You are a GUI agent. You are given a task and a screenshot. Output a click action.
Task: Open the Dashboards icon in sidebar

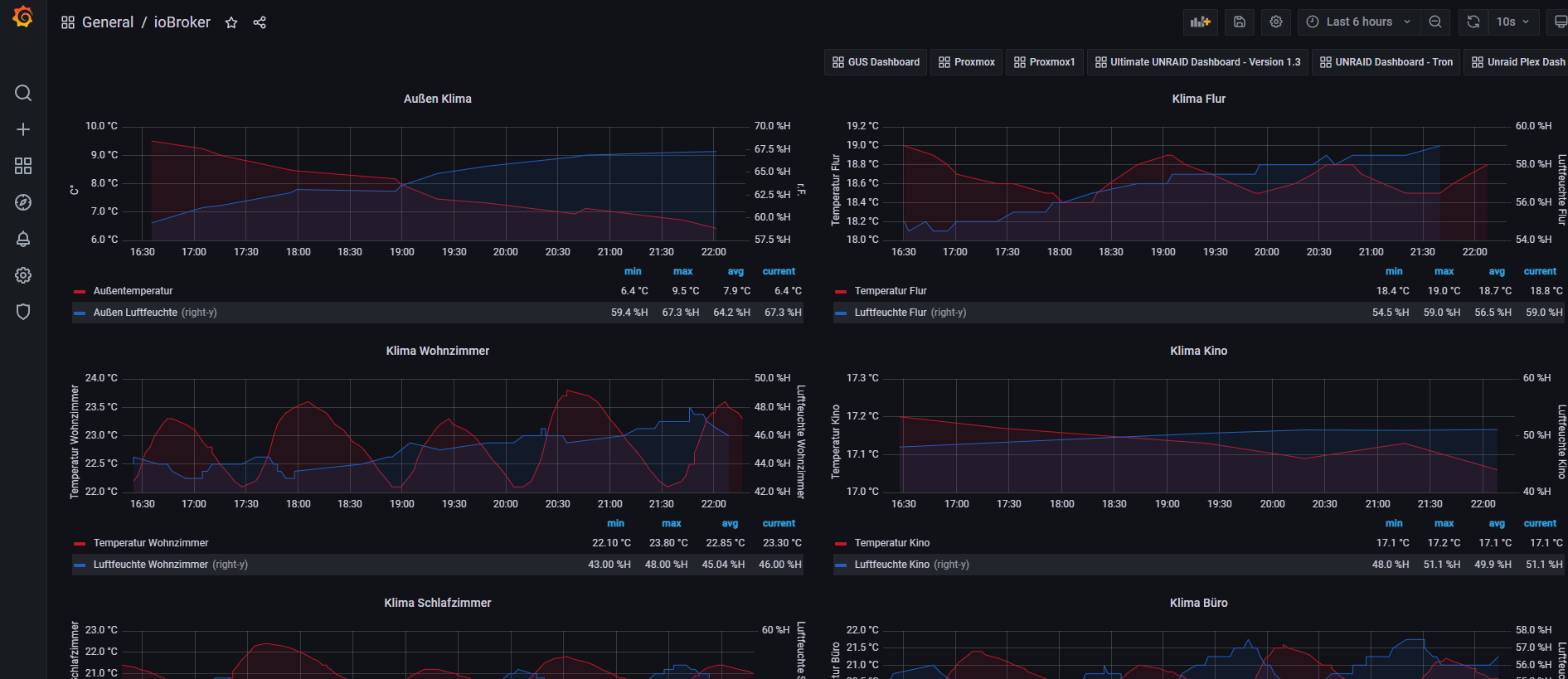pos(23,166)
